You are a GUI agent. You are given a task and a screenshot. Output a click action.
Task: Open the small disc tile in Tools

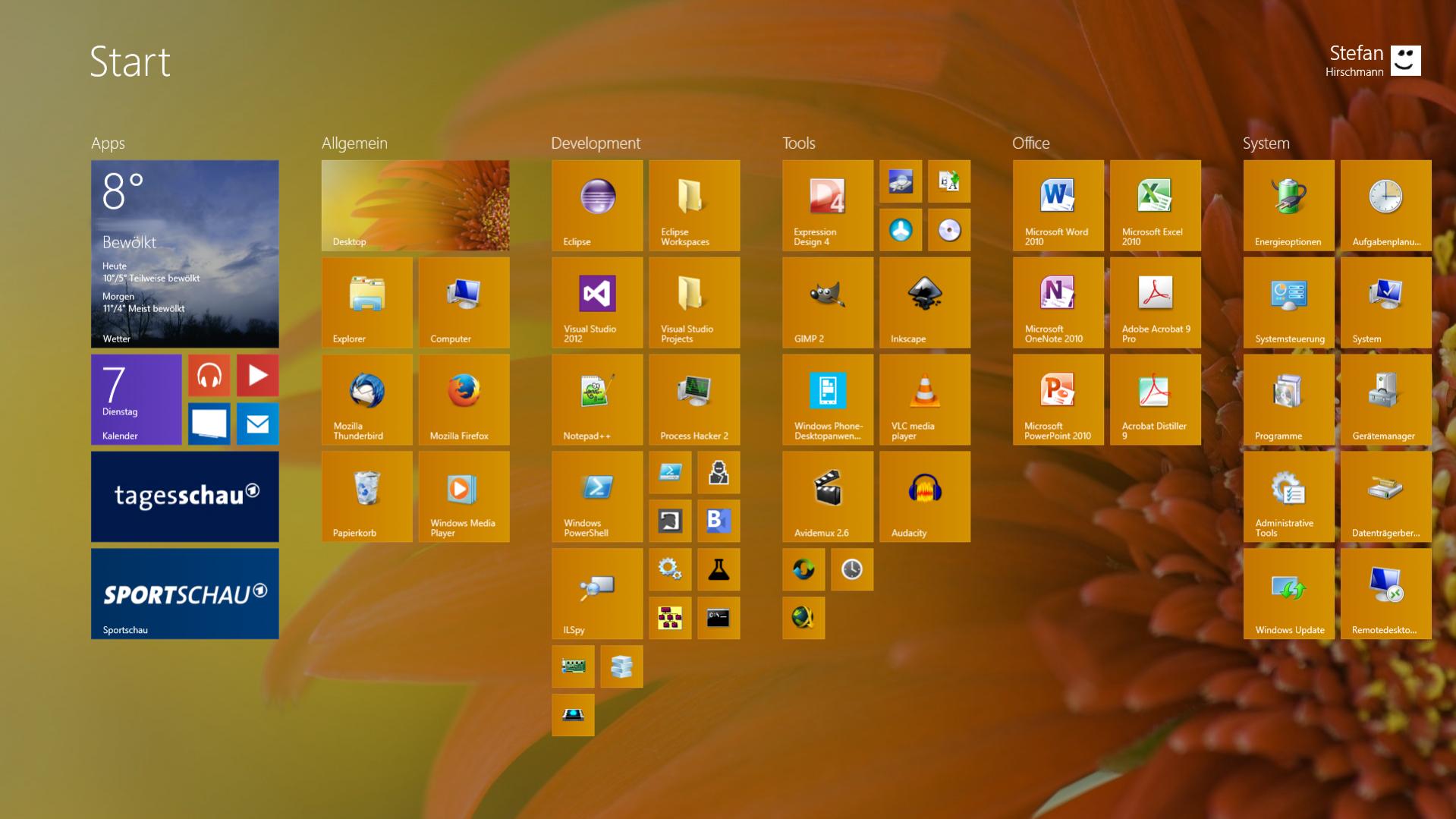pos(950,229)
